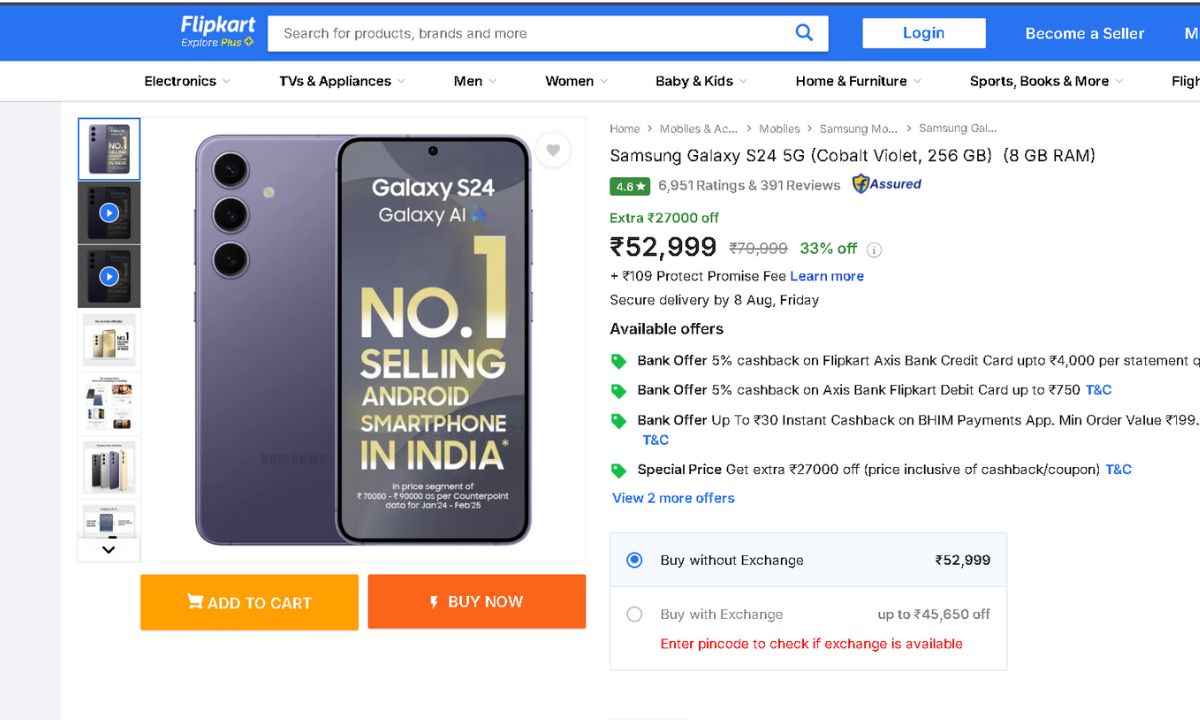
Task: Play the first product video thumbnail
Action: [109, 213]
